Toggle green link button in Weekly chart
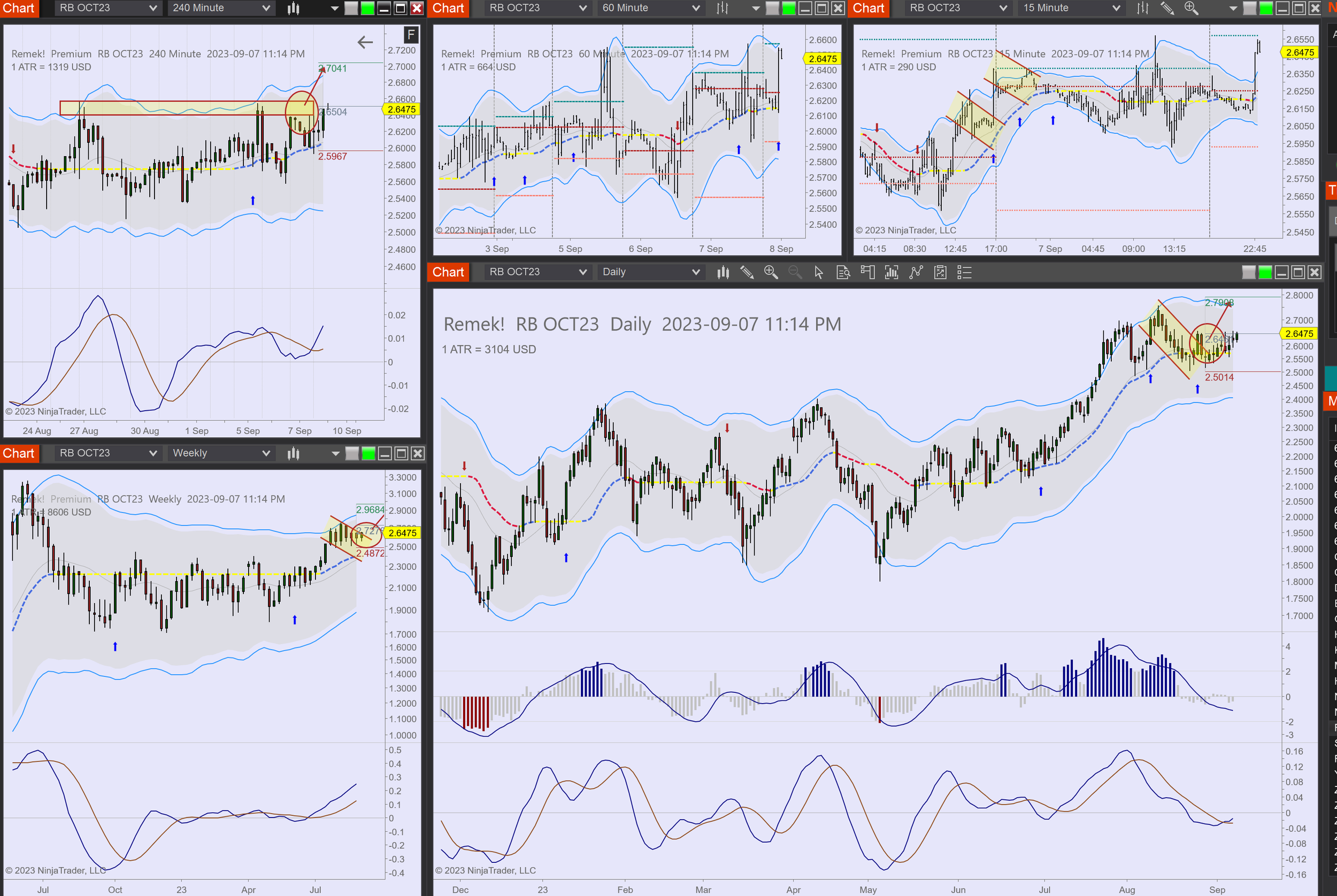The width and height of the screenshot is (1337, 896). point(368,454)
